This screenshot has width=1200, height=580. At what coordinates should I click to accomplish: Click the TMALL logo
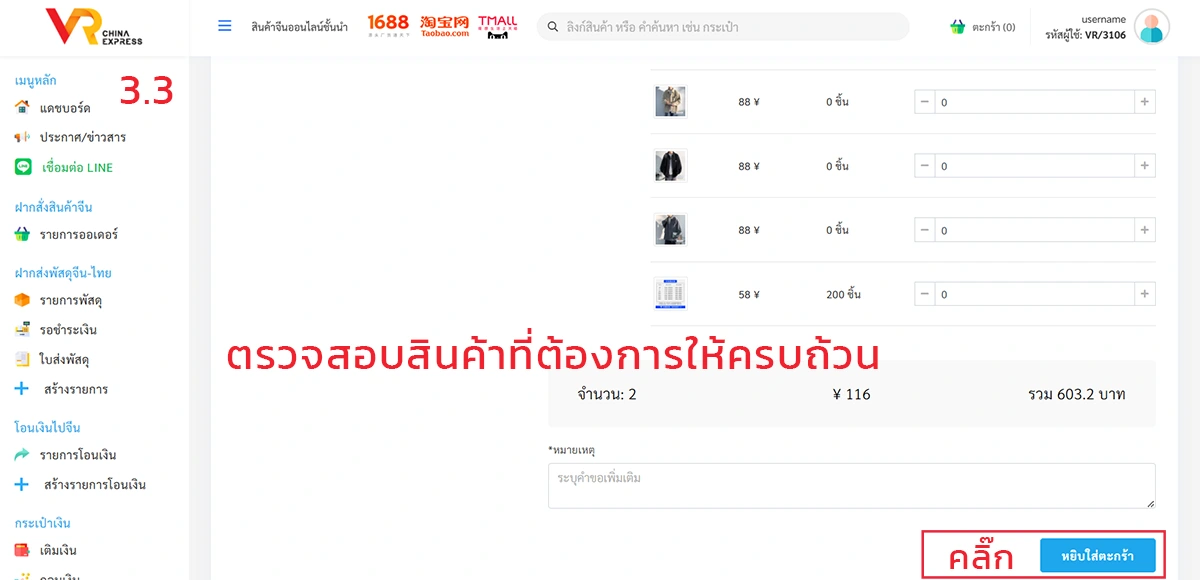pos(498,26)
